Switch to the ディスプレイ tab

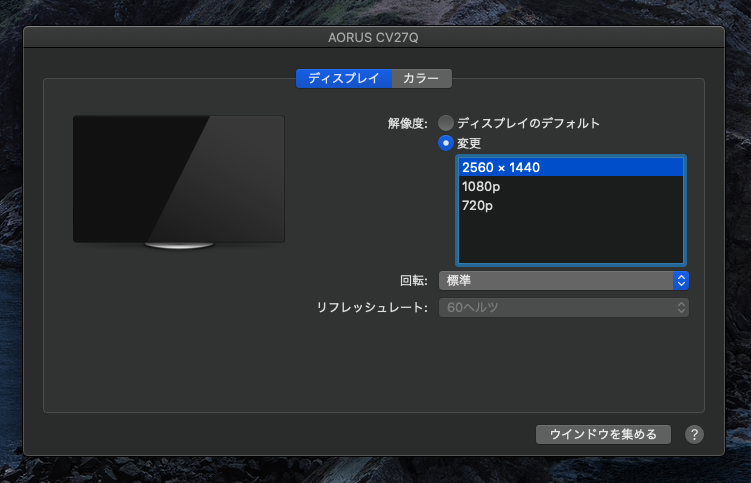point(344,78)
